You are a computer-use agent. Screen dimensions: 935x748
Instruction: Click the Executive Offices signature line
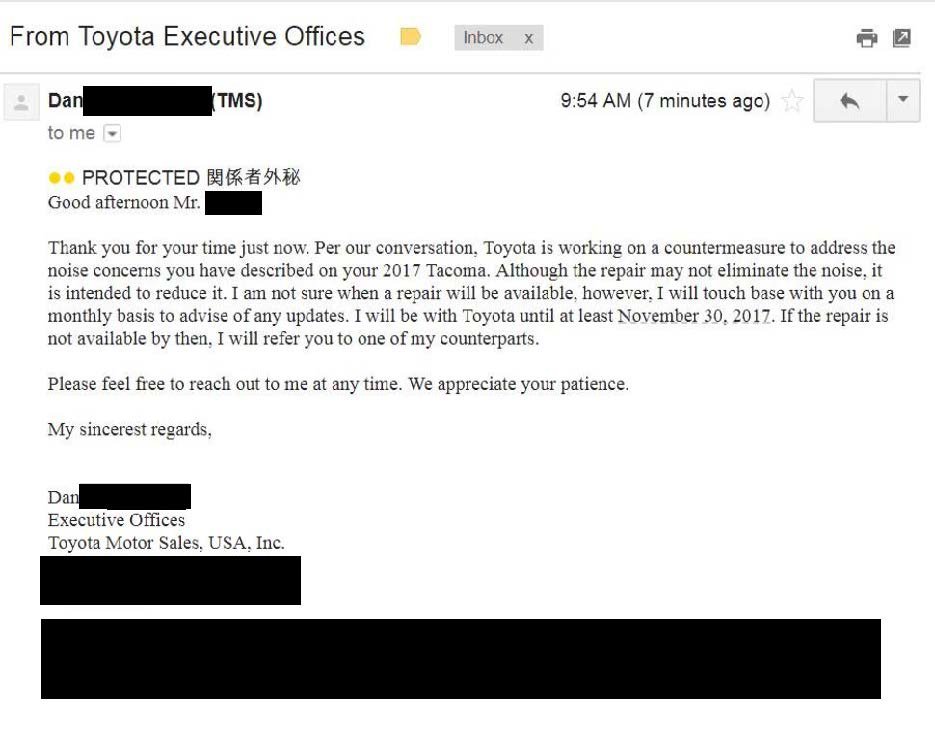(116, 520)
